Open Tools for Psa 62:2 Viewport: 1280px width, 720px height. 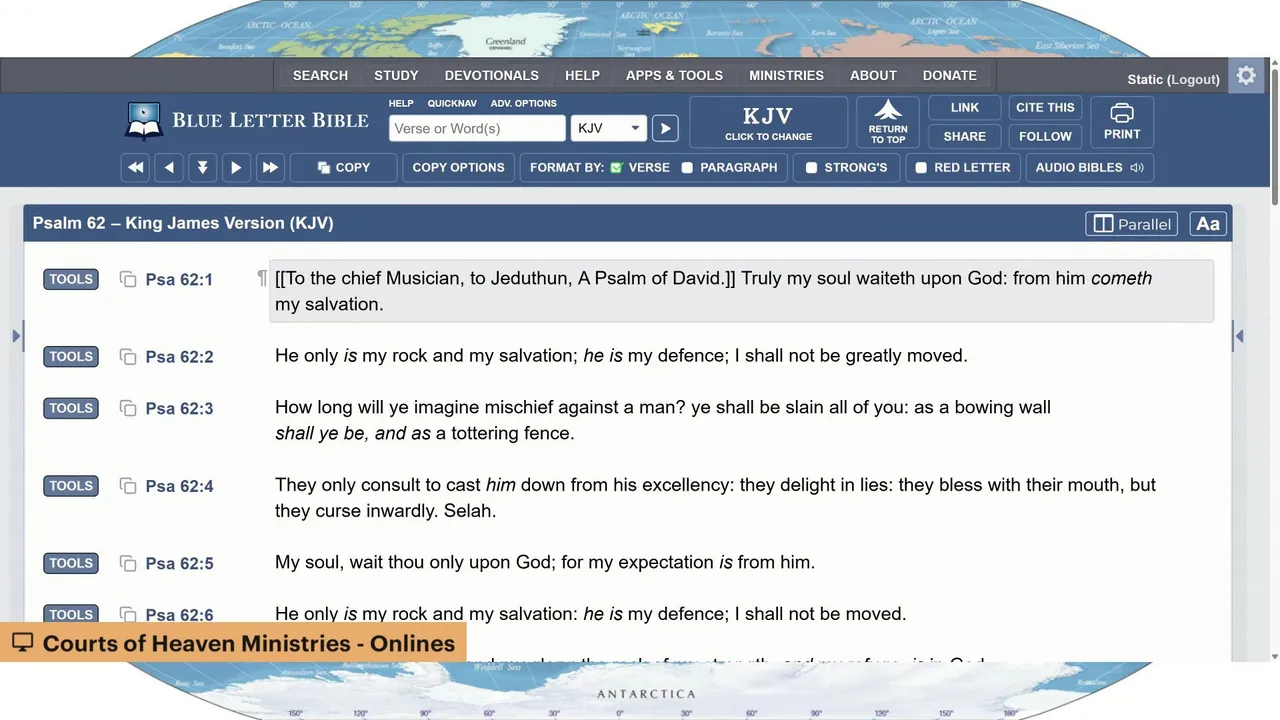[x=71, y=356]
